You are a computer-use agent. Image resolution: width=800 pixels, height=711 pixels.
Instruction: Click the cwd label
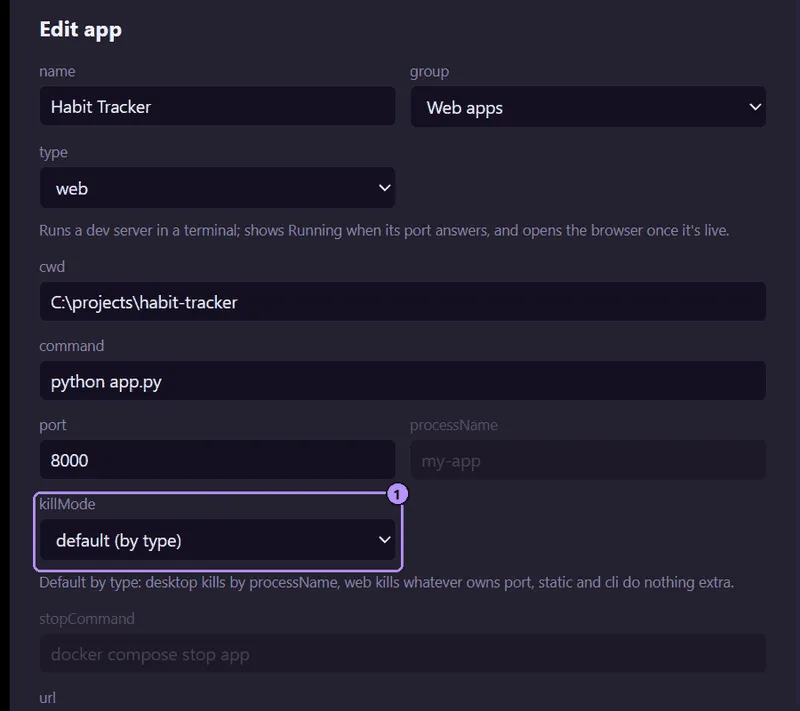pos(52,267)
